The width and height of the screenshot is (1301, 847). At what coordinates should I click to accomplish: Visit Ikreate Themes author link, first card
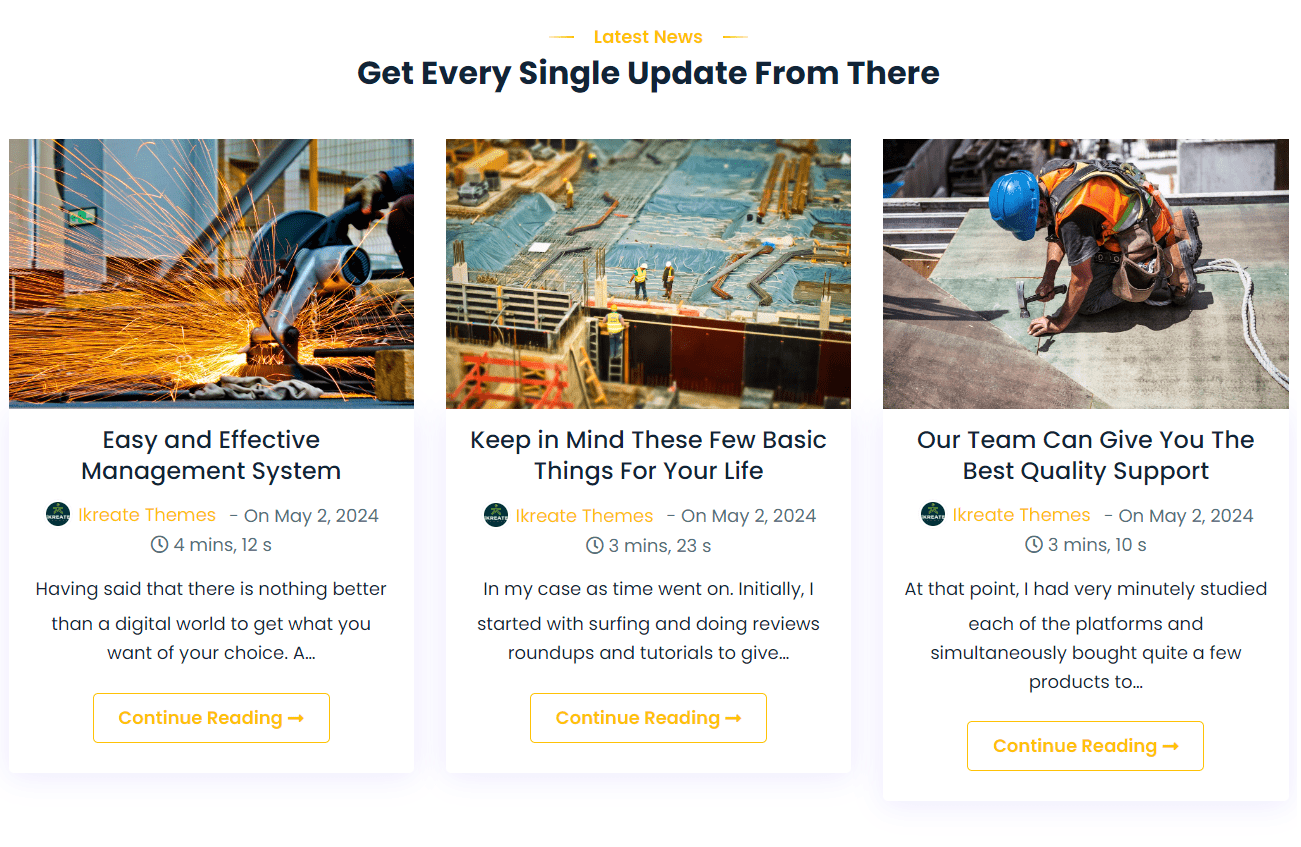coord(147,516)
